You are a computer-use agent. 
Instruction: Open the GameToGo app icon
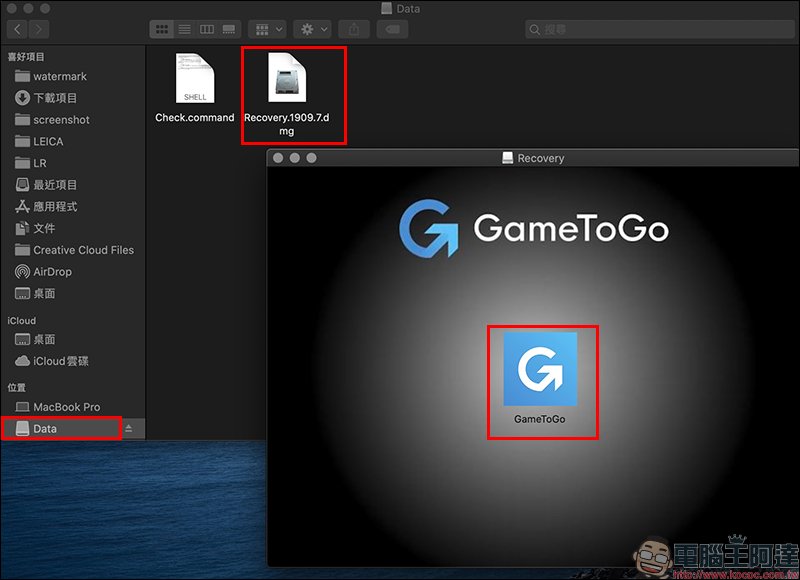tap(540, 369)
